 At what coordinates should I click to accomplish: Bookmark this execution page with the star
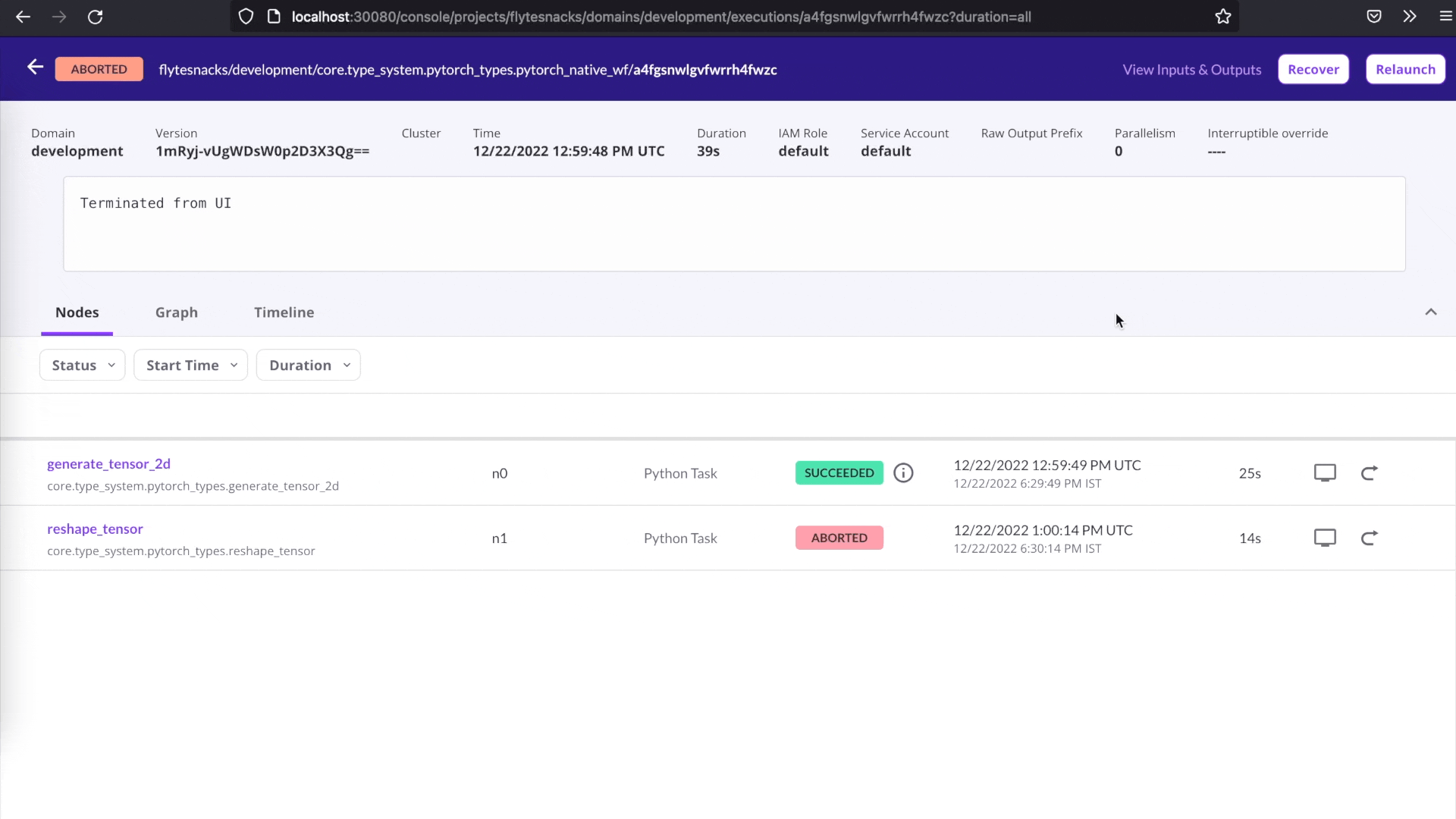1222,16
